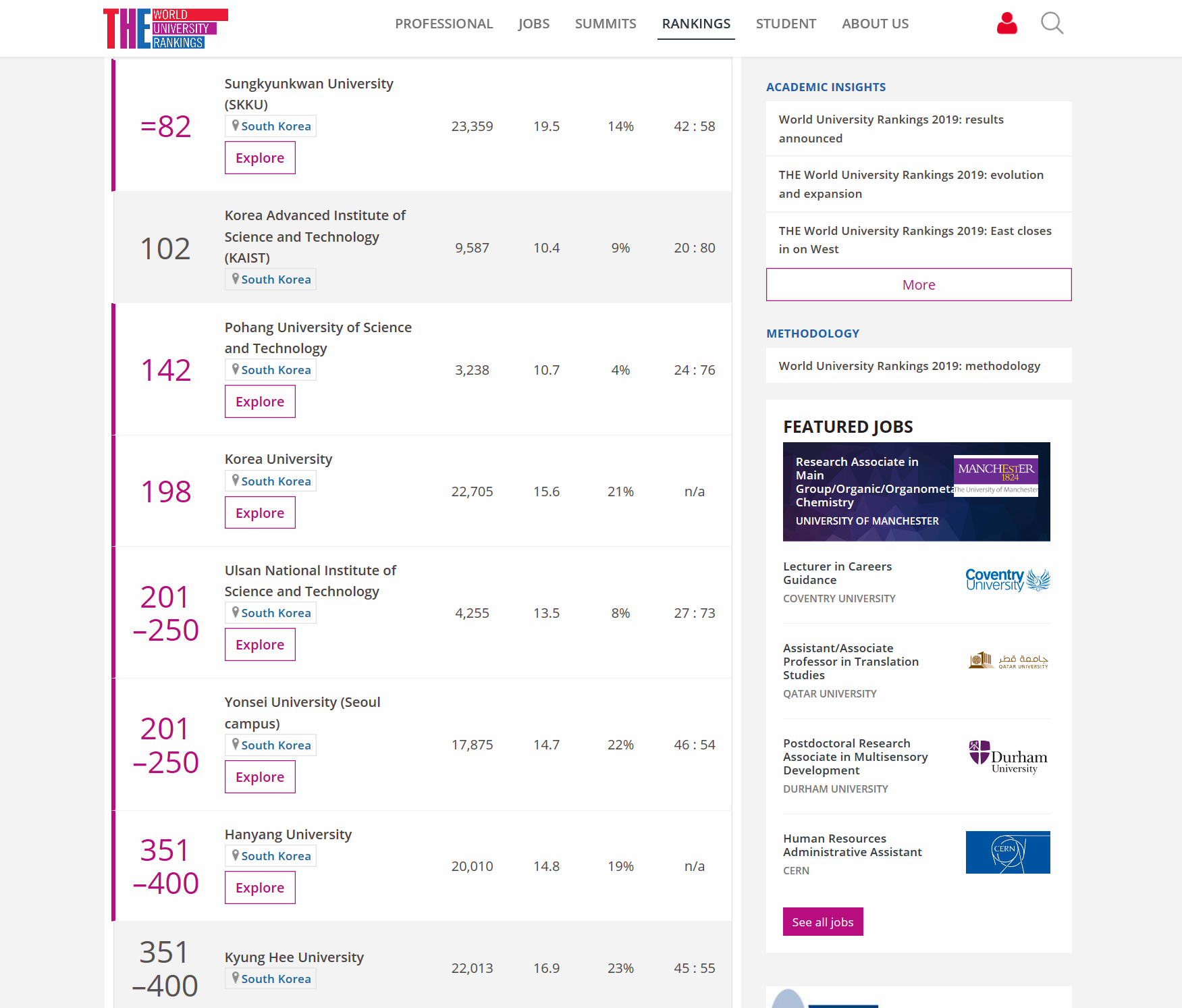Viewport: 1182px width, 1008px height.
Task: Open Lecturer in Careers Guidance job
Action: (837, 573)
